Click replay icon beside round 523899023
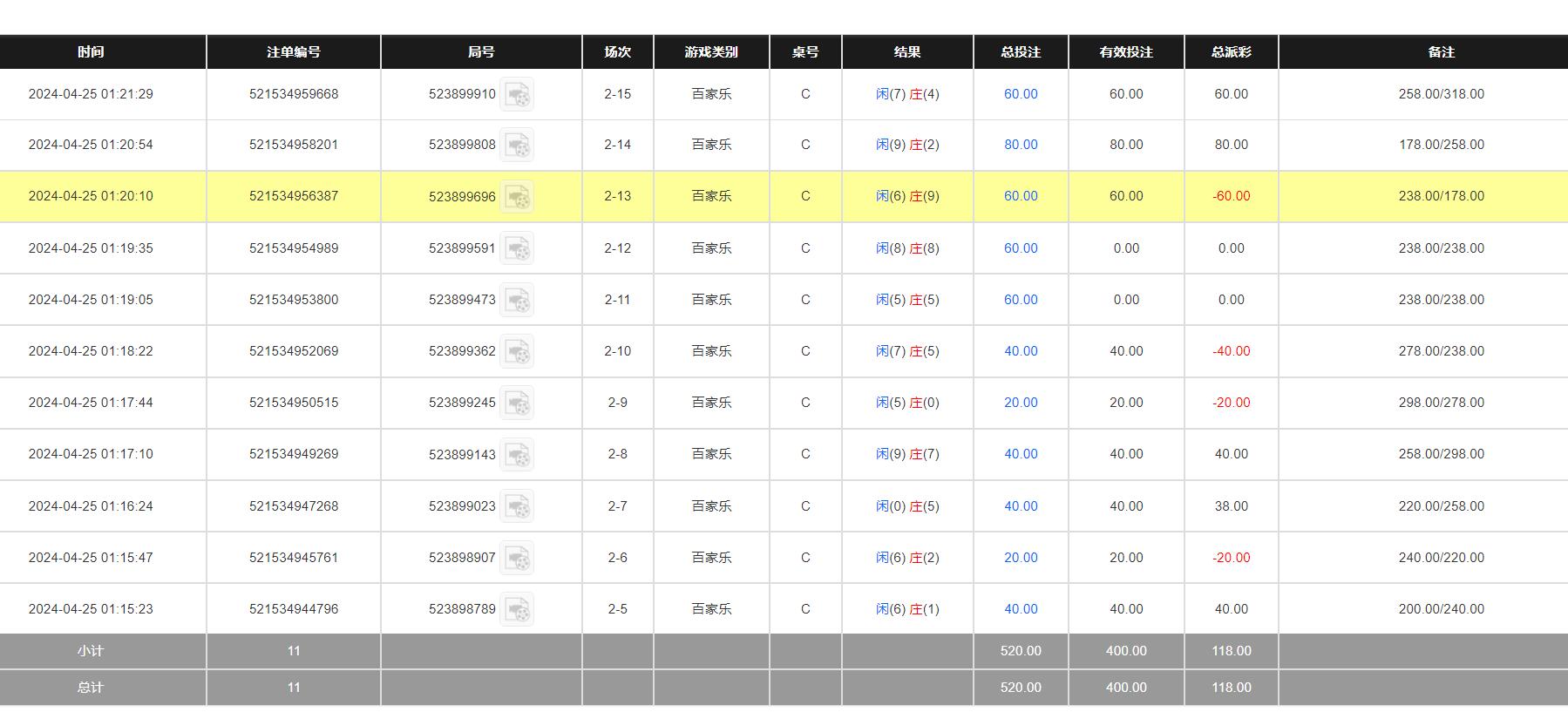This screenshot has width=1568, height=712. [x=517, y=506]
